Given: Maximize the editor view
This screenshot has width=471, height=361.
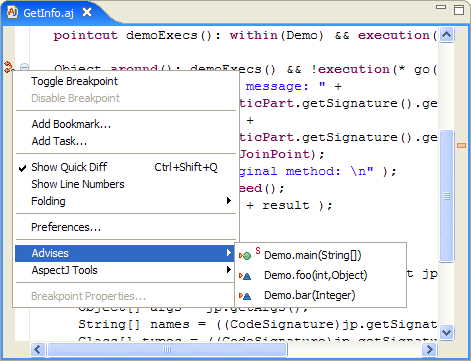Looking at the screenshot, I should pyautogui.click(x=459, y=10).
